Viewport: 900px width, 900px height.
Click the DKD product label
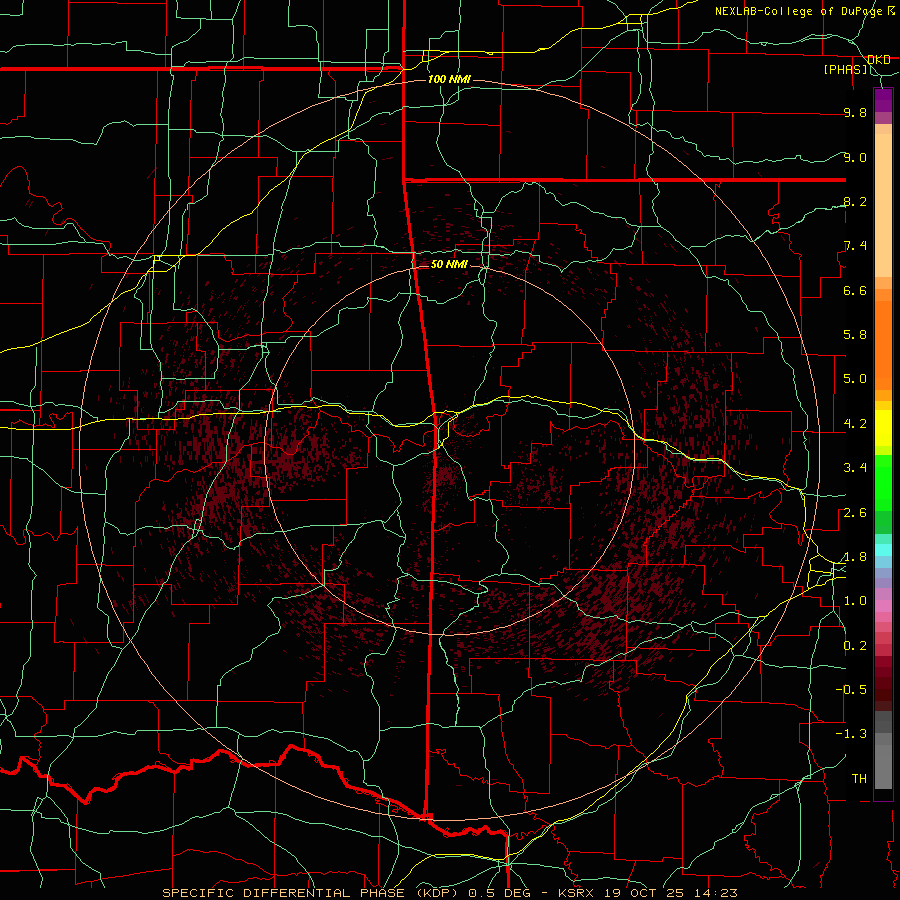[879, 59]
